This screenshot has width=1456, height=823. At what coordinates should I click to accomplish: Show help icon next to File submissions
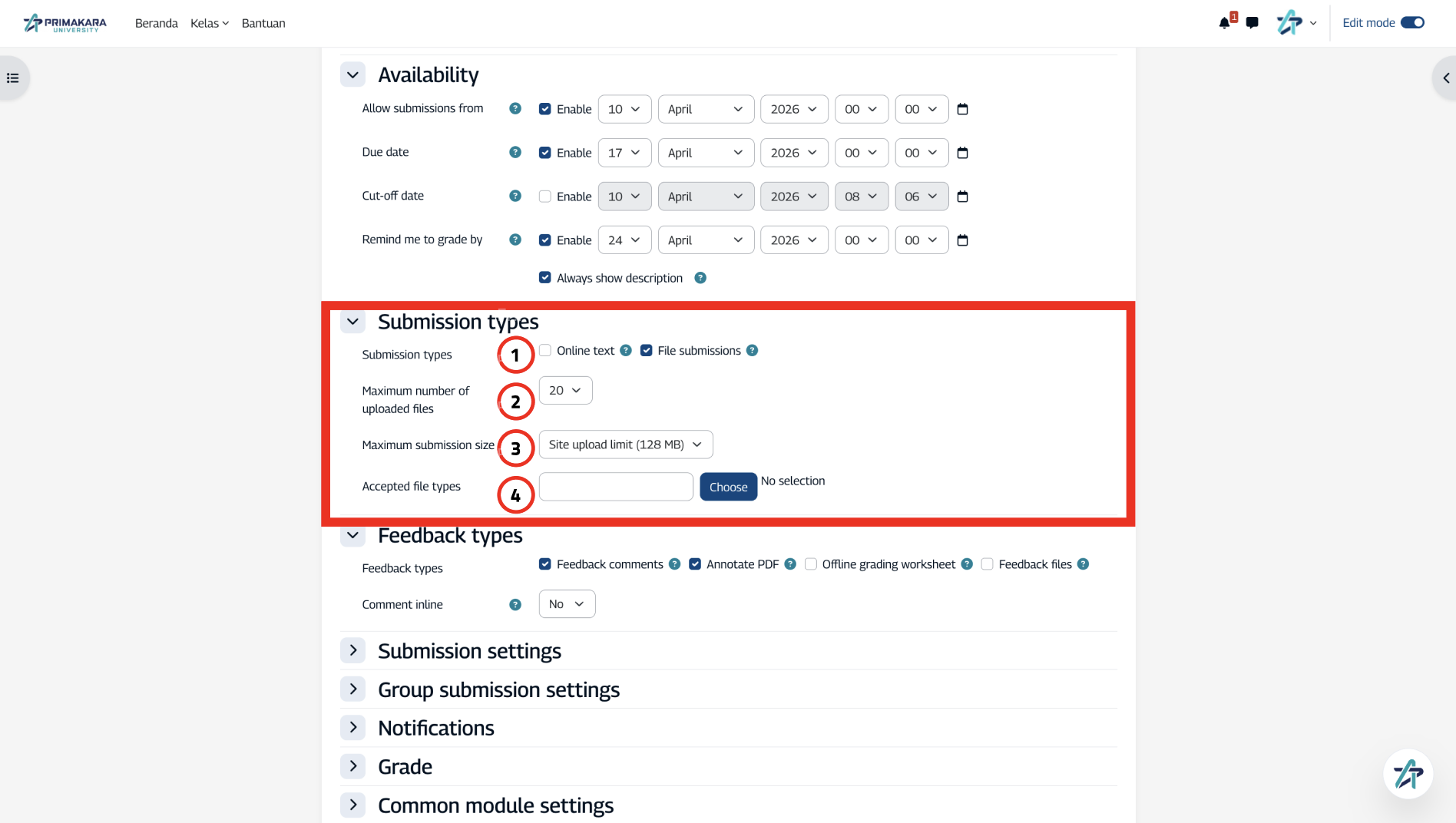coord(752,350)
